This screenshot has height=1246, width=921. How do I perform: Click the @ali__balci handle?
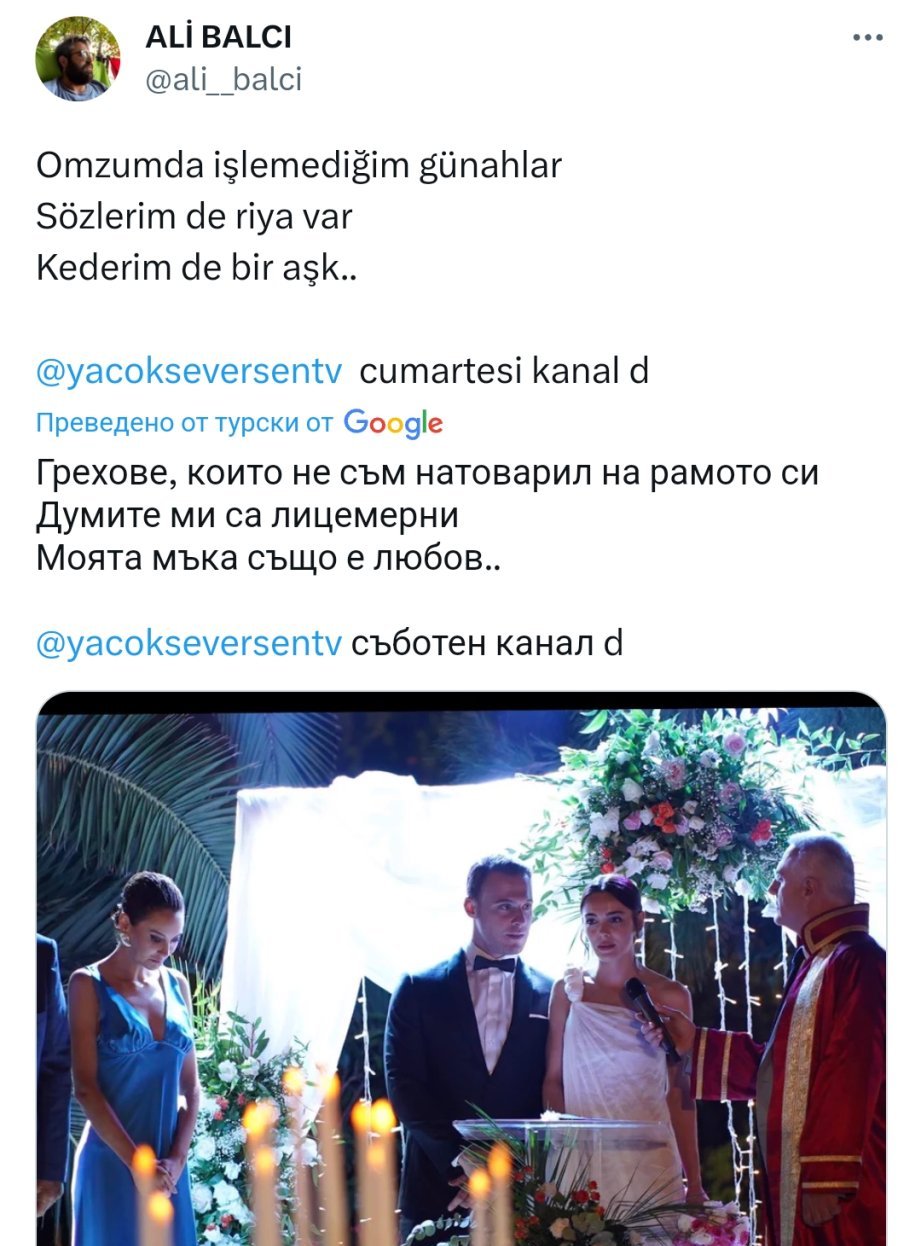(x=223, y=80)
